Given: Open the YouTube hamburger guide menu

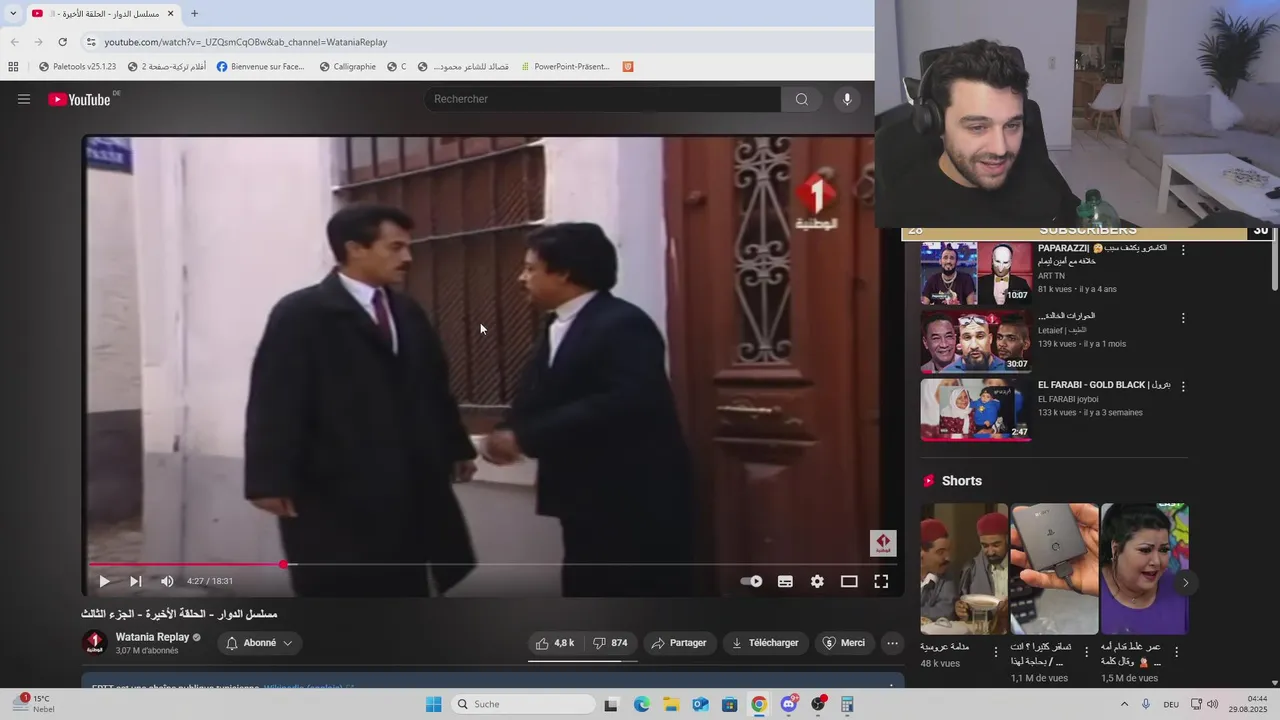Looking at the screenshot, I should tap(24, 99).
